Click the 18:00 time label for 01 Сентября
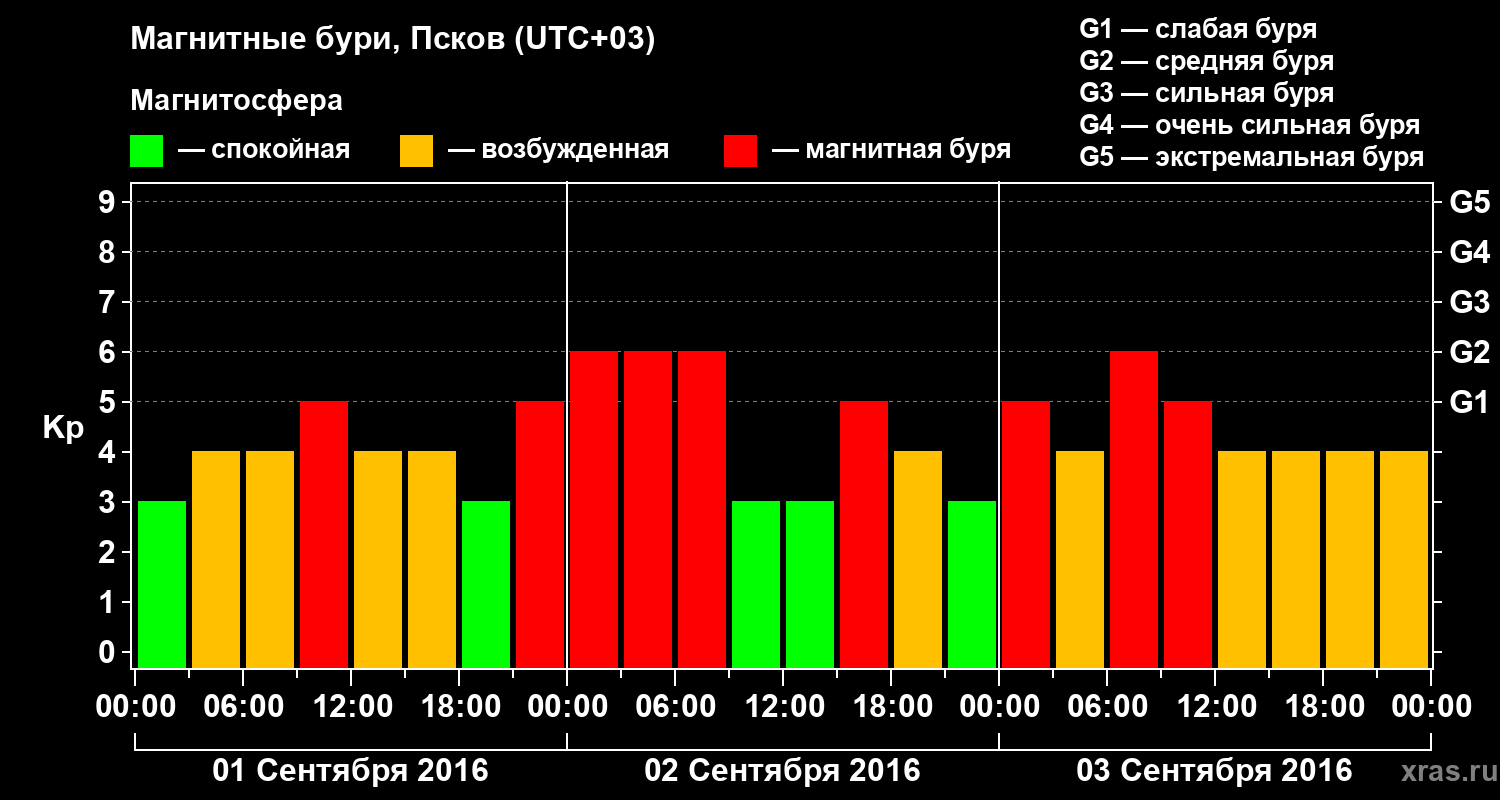Screen dimensions: 1500x800 (459, 706)
